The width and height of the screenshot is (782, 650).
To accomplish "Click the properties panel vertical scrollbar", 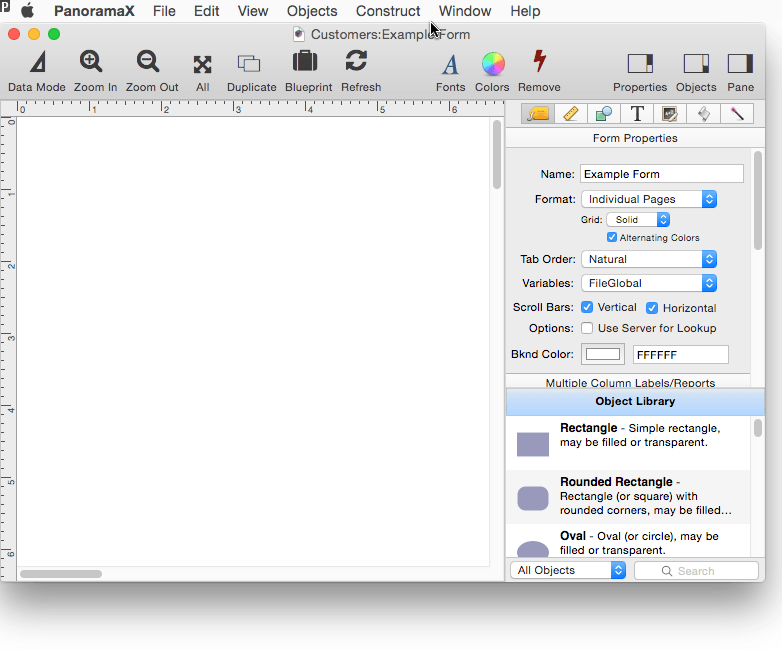I will 758,201.
